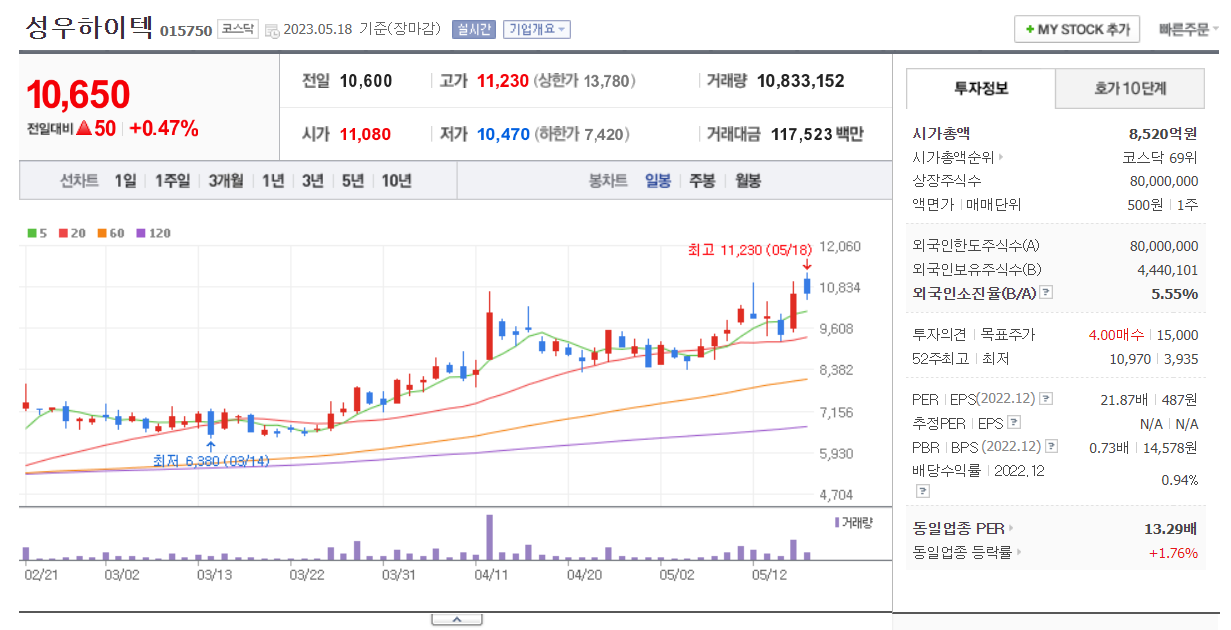The image size is (1231, 630).
Task: Expand the 빠른주문 dropdown
Action: pyautogui.click(x=1189, y=30)
